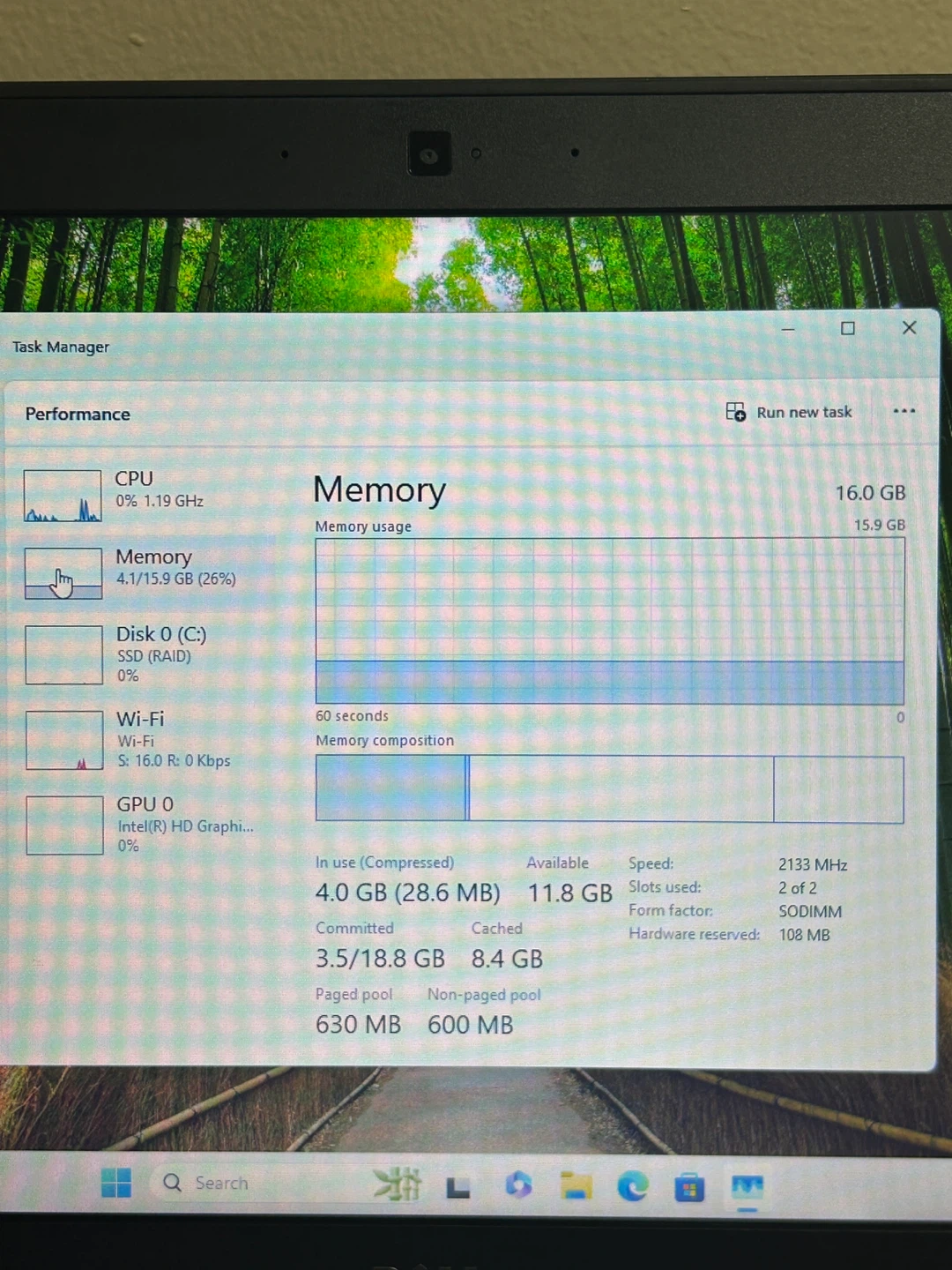
Task: Maximize the Task Manager window
Action: coord(848,328)
